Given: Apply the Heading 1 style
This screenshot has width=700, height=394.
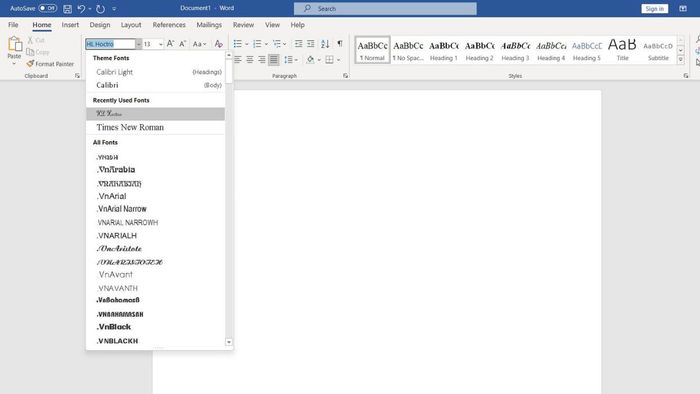Looking at the screenshot, I should [x=444, y=50].
